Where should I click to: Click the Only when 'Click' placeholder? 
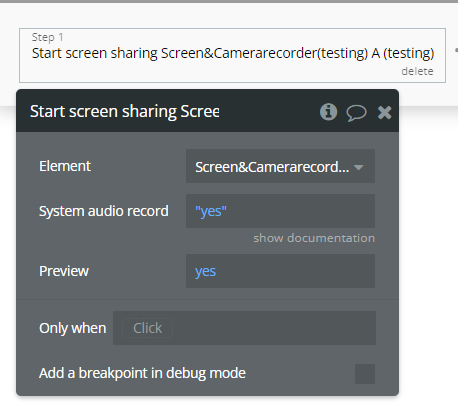(147, 328)
